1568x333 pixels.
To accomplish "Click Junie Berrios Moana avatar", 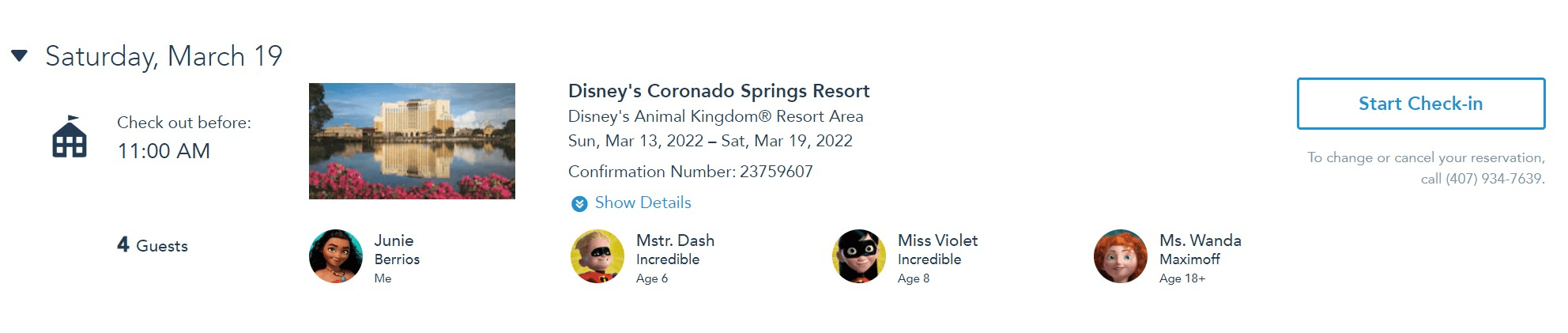I will point(336,256).
